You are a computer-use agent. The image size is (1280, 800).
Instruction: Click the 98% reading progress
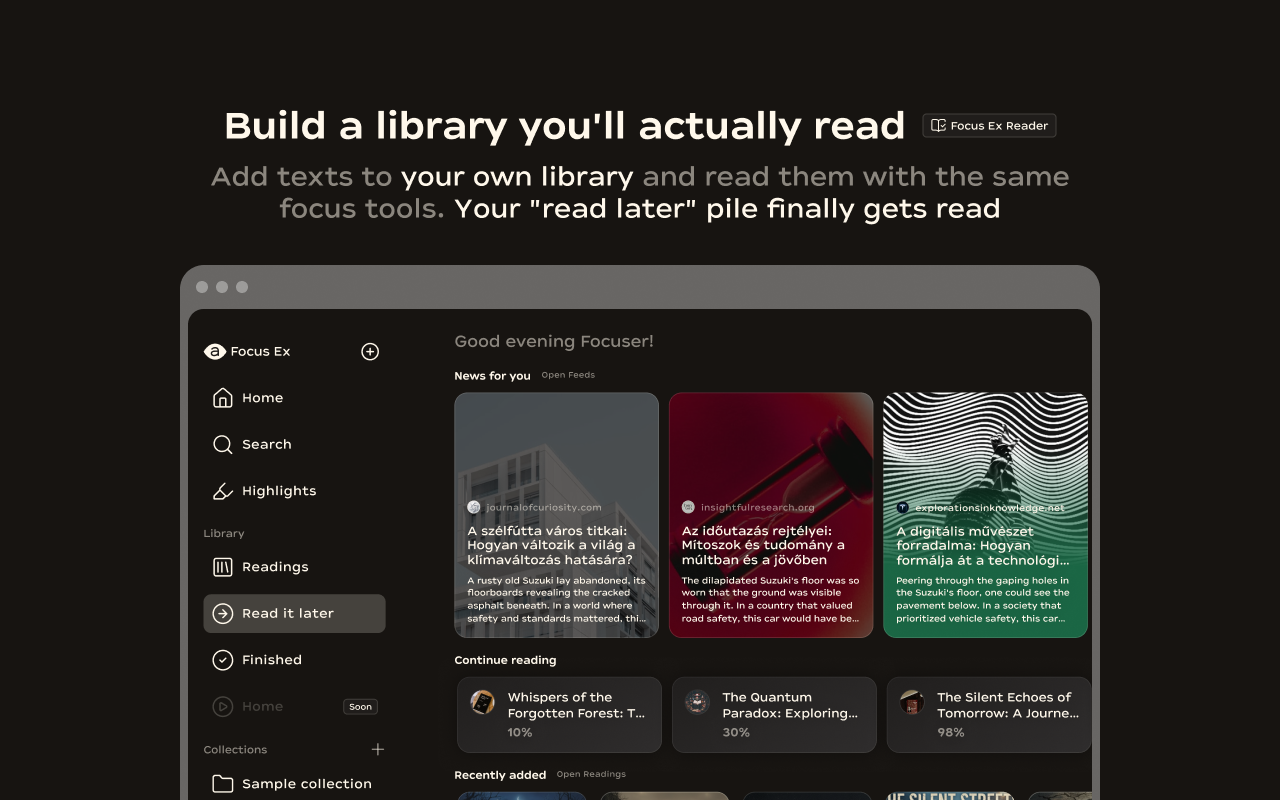(x=951, y=733)
